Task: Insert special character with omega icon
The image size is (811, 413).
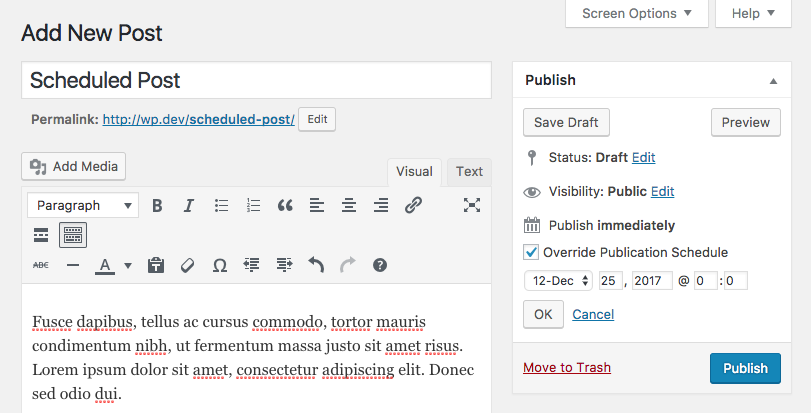Action: point(220,265)
